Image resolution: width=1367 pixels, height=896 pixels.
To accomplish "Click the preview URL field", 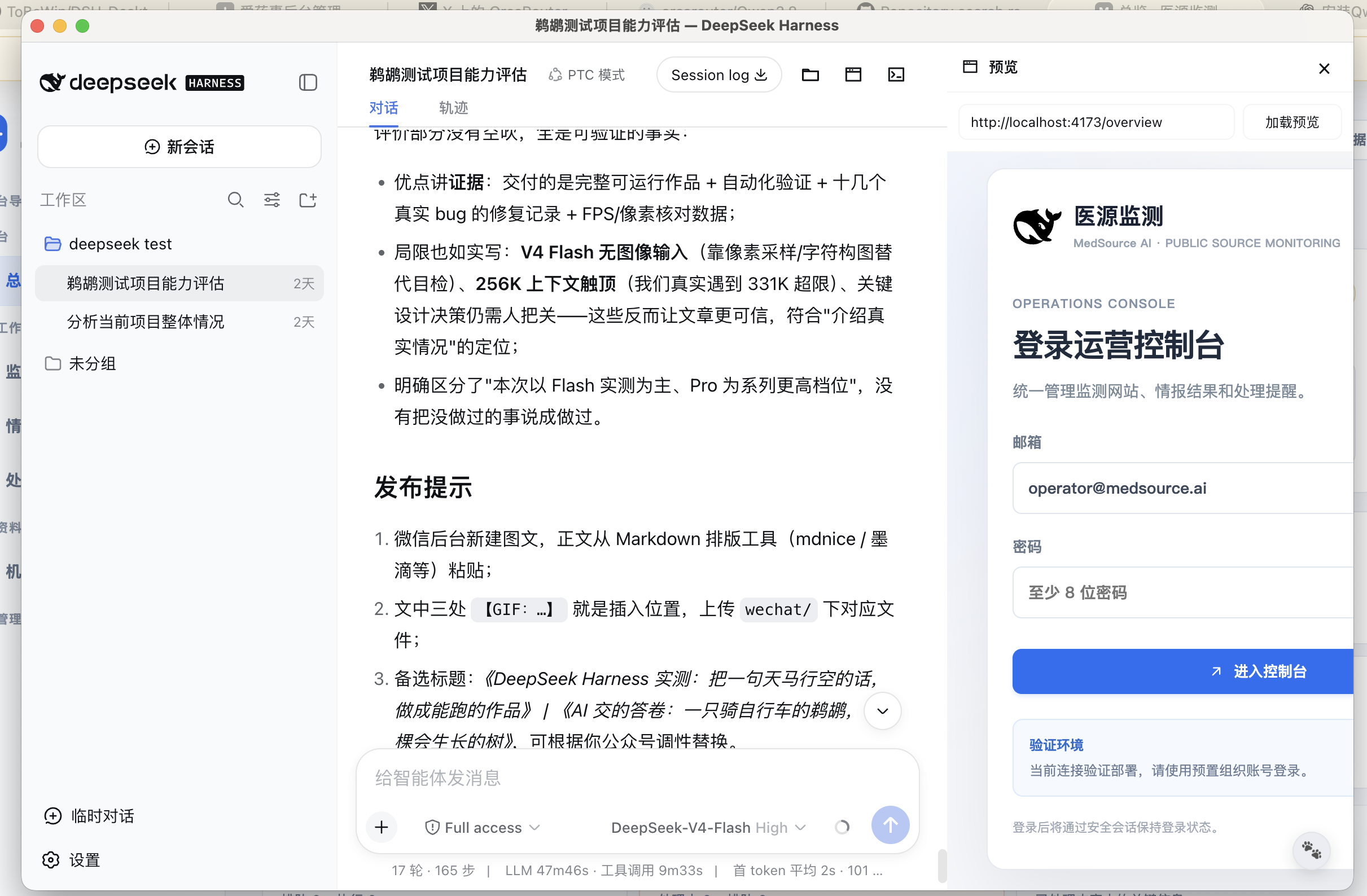I will (x=1096, y=122).
